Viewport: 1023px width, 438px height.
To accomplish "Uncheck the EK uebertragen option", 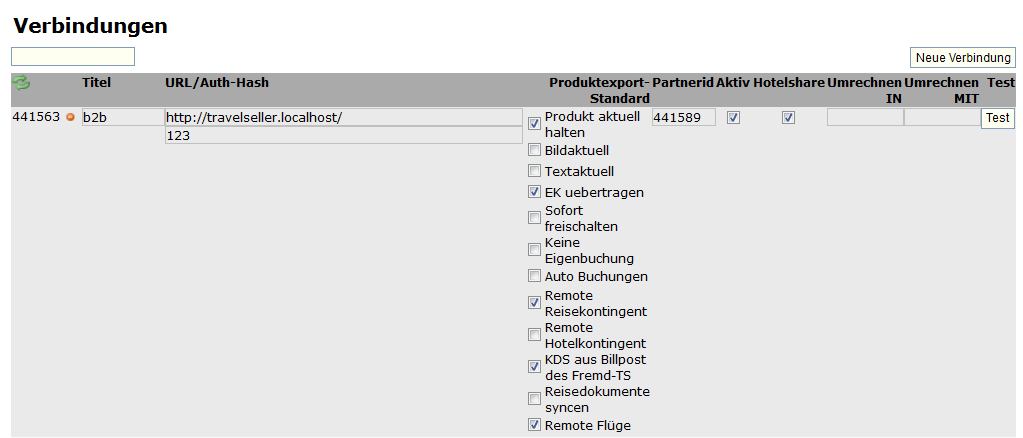I will 535,192.
